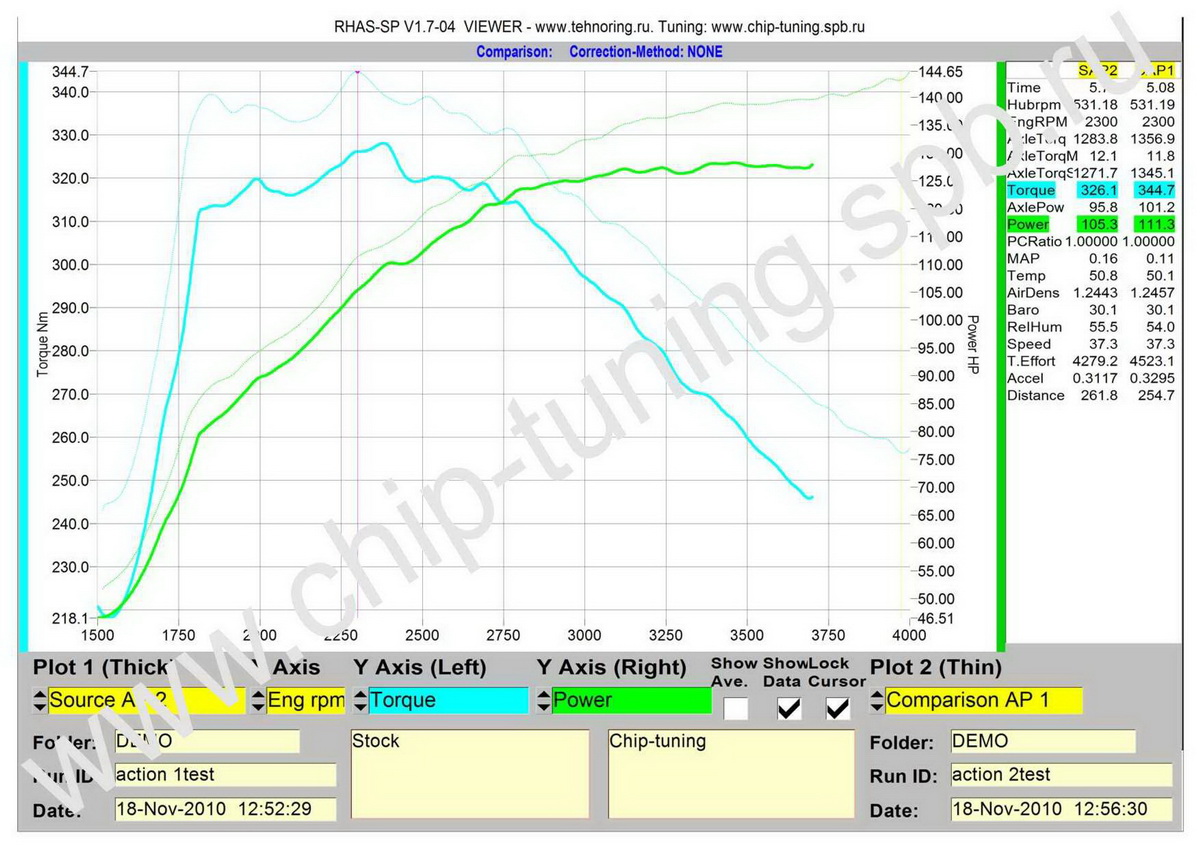This screenshot has width=1200, height=848.
Task: Click the cyan Torque row label in data panel
Action: click(1031, 190)
